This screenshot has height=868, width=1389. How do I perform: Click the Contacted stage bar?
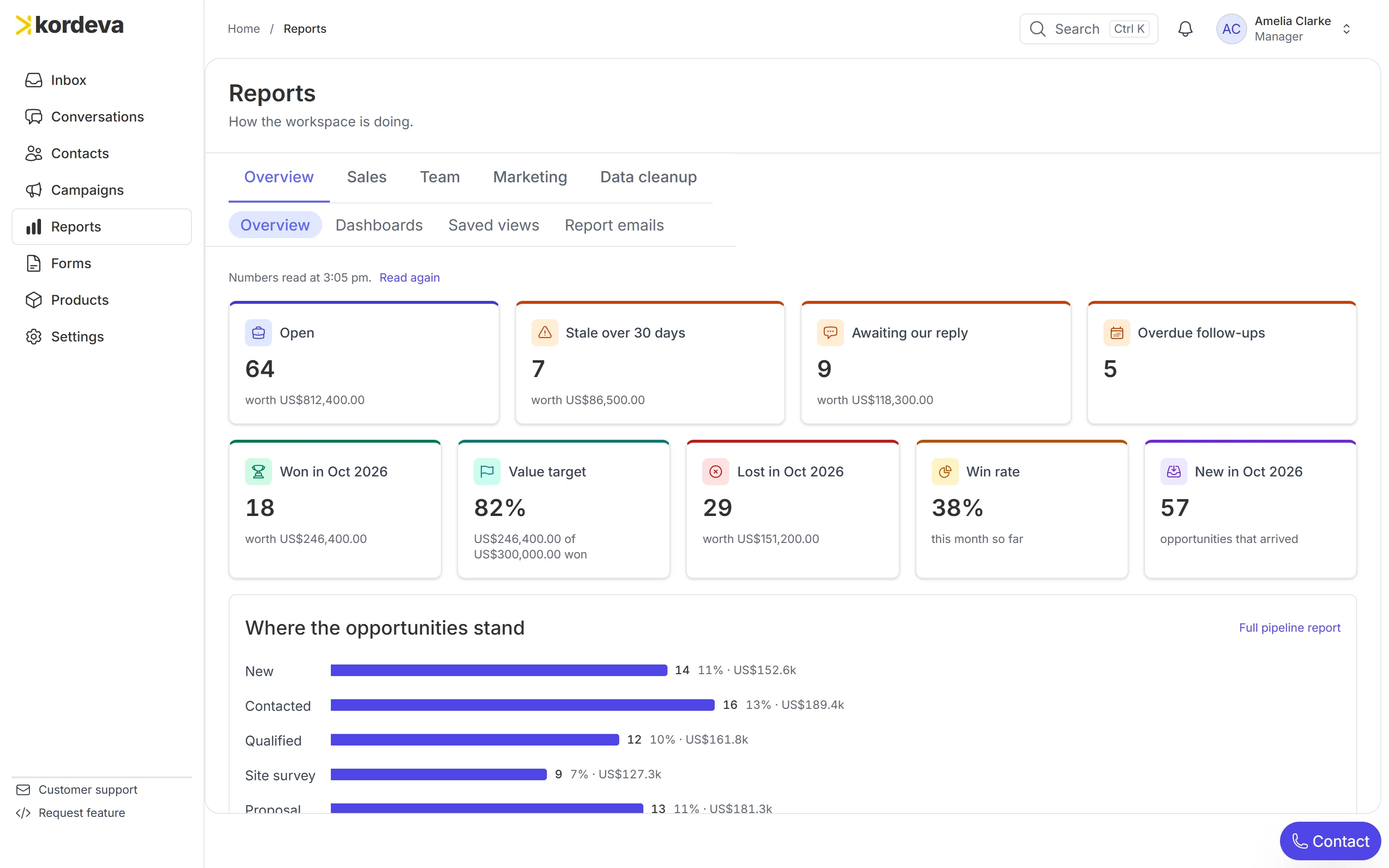tap(522, 705)
